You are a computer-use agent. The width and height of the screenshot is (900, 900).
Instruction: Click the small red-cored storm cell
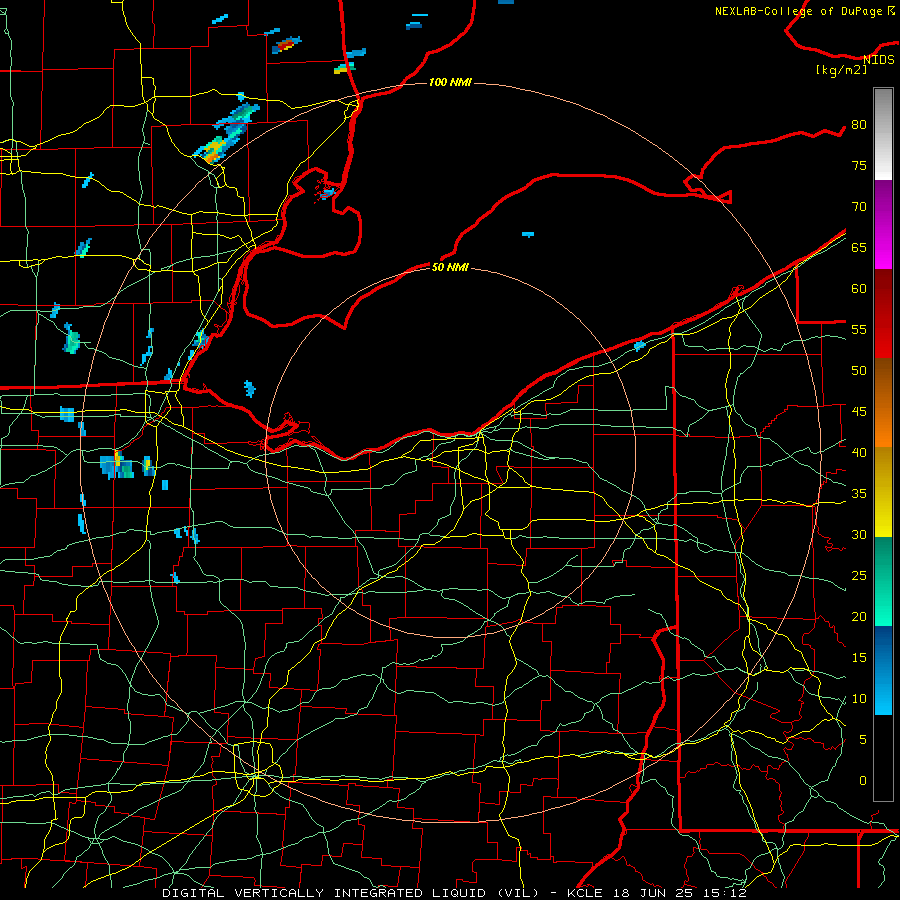tap(287, 45)
